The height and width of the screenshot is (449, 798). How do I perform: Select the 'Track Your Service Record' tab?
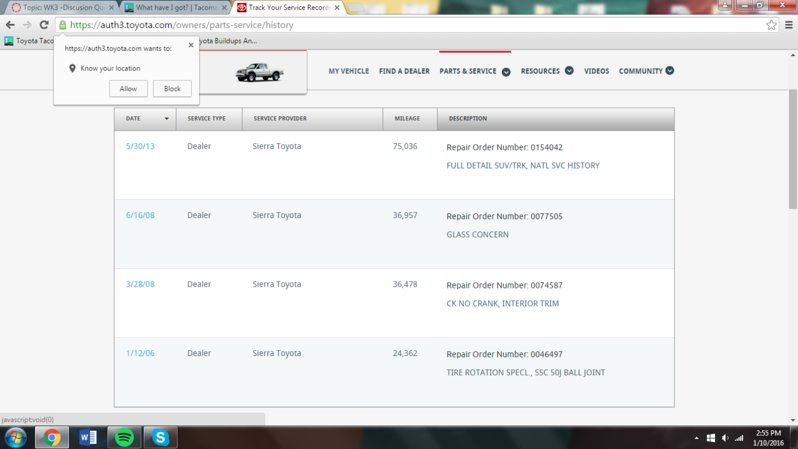[288, 8]
